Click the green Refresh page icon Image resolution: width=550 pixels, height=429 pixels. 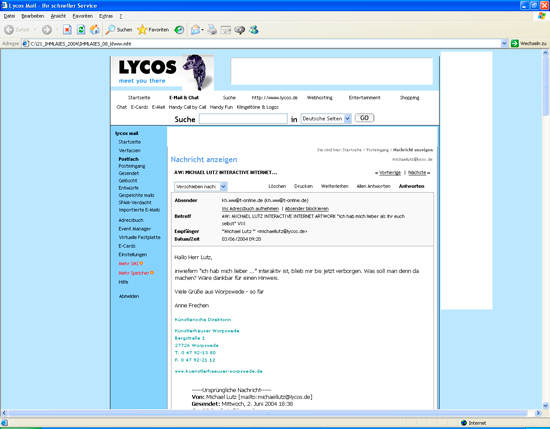[x=81, y=30]
